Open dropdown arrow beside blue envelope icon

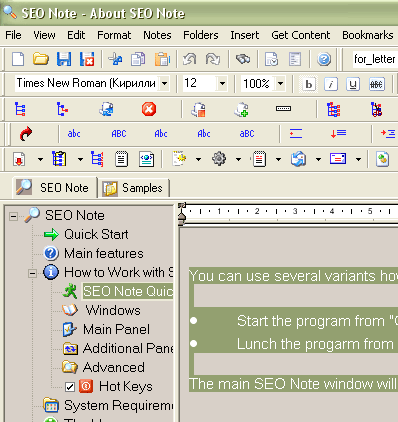pyautogui.click(x=358, y=159)
